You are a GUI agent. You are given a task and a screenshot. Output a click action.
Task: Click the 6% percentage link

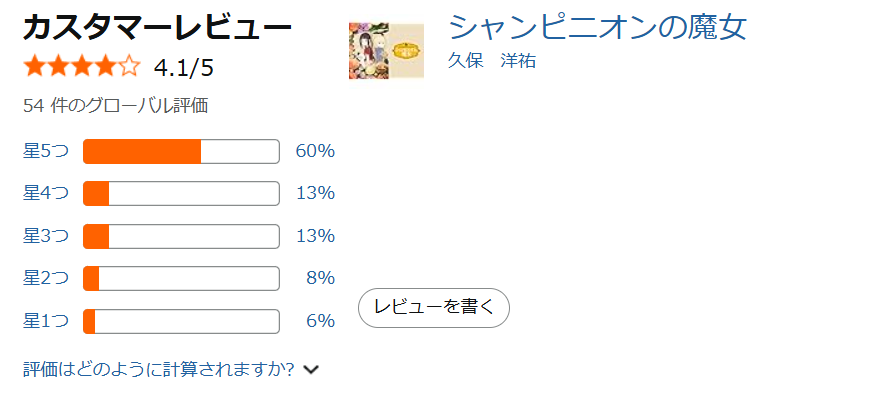click(320, 321)
